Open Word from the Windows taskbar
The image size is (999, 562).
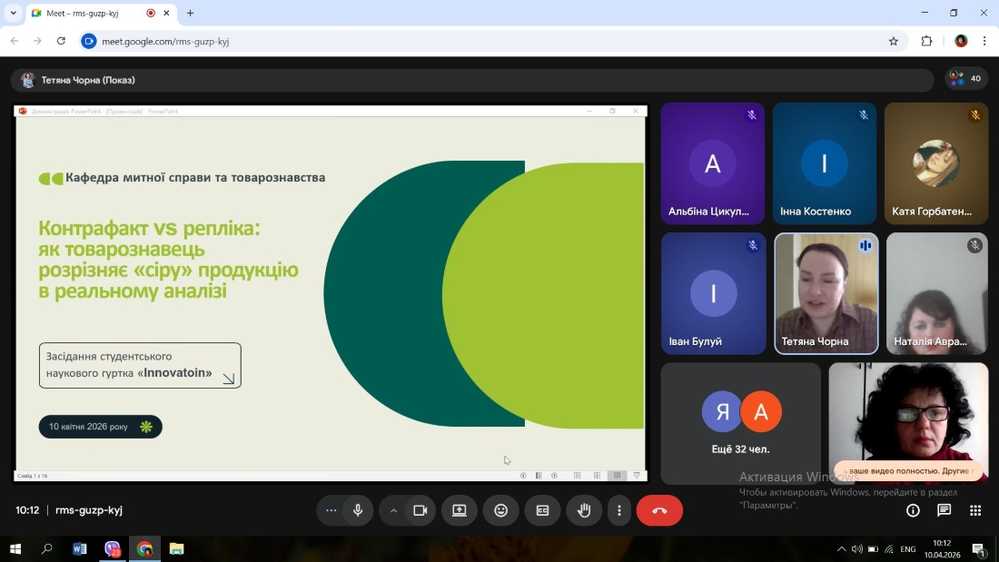80,549
